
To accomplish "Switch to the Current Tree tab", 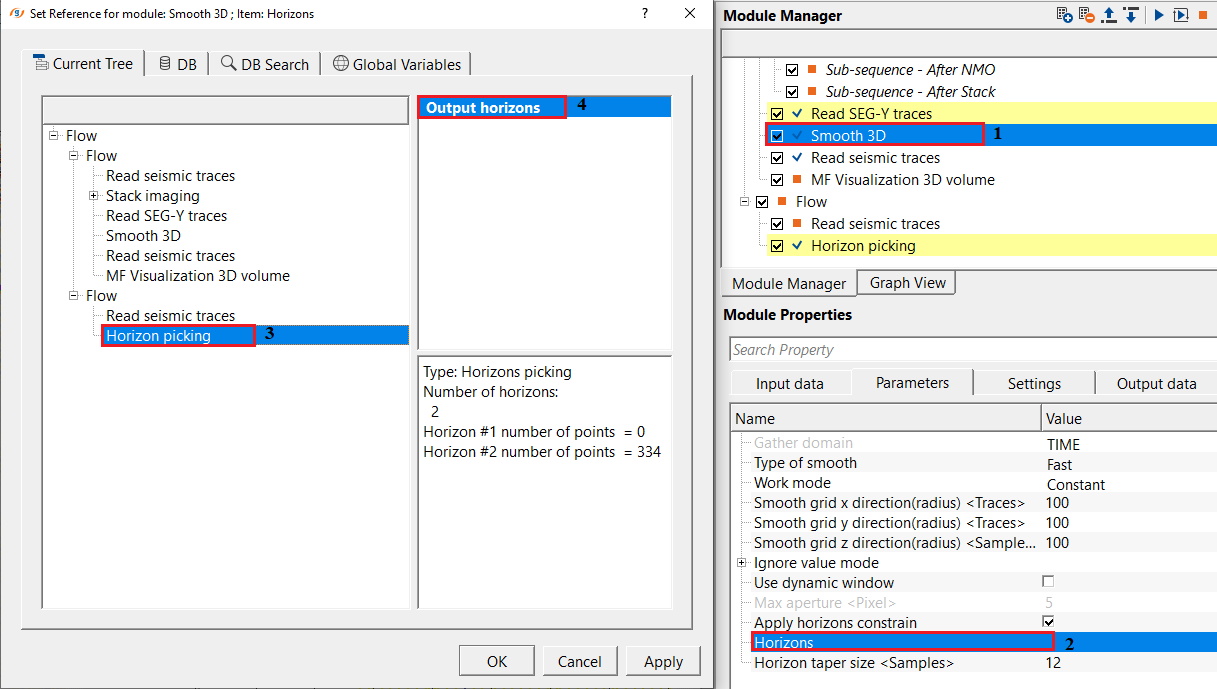I will tap(83, 63).
